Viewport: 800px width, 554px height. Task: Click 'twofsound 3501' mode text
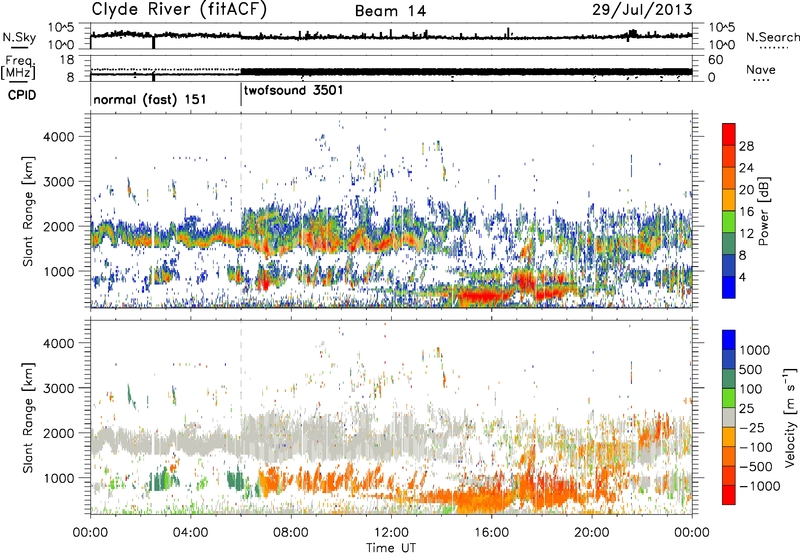(x=293, y=91)
